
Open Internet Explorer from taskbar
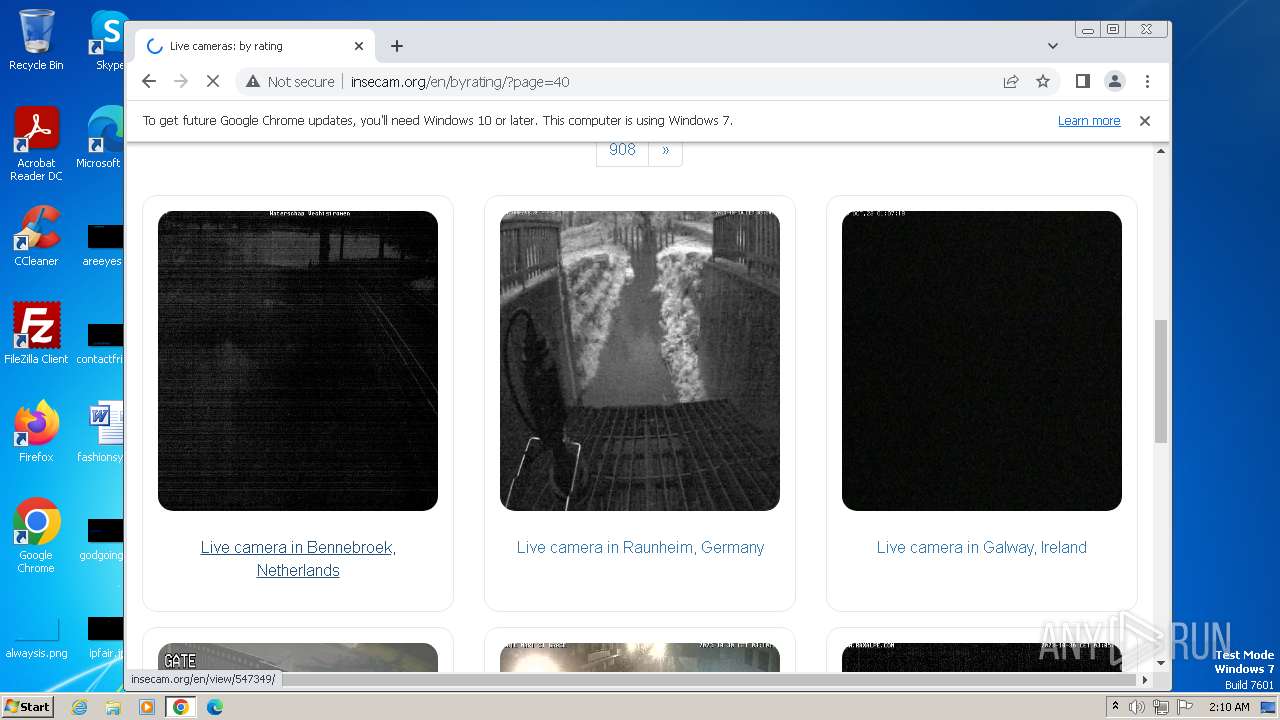click(x=79, y=707)
